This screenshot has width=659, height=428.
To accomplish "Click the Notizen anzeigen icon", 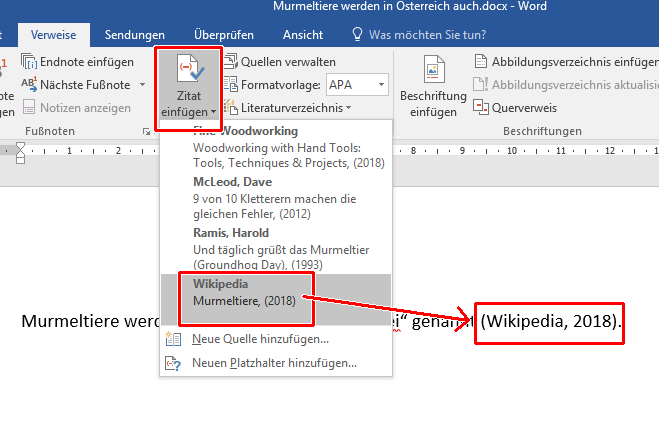I will [29, 107].
